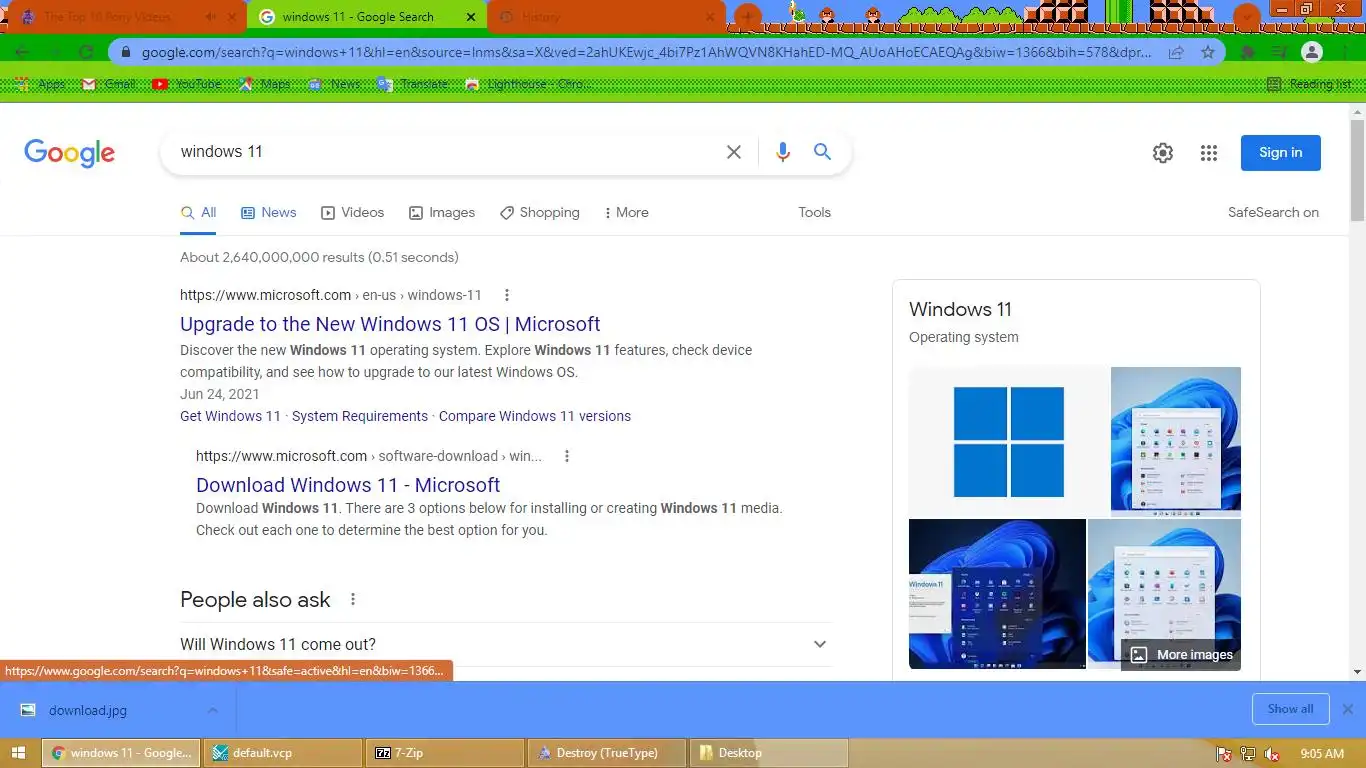This screenshot has height=768, width=1366.
Task: Follow the System Requirements sitelink
Action: (x=360, y=416)
